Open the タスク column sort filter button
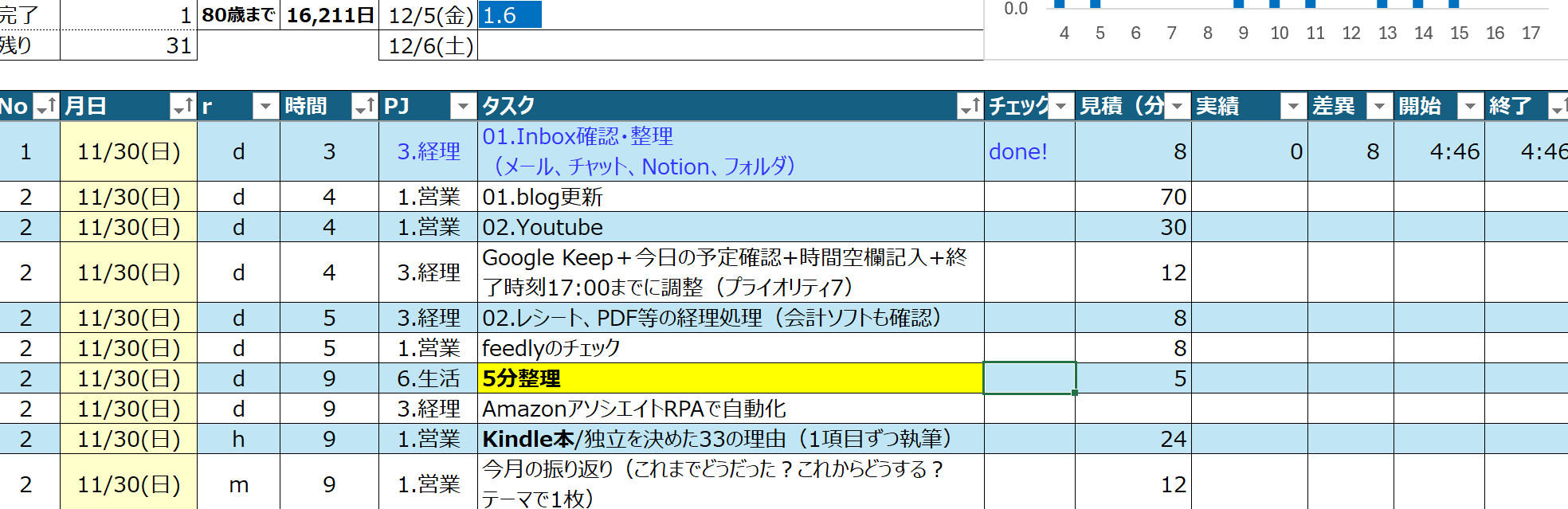The image size is (1568, 509). point(970,106)
